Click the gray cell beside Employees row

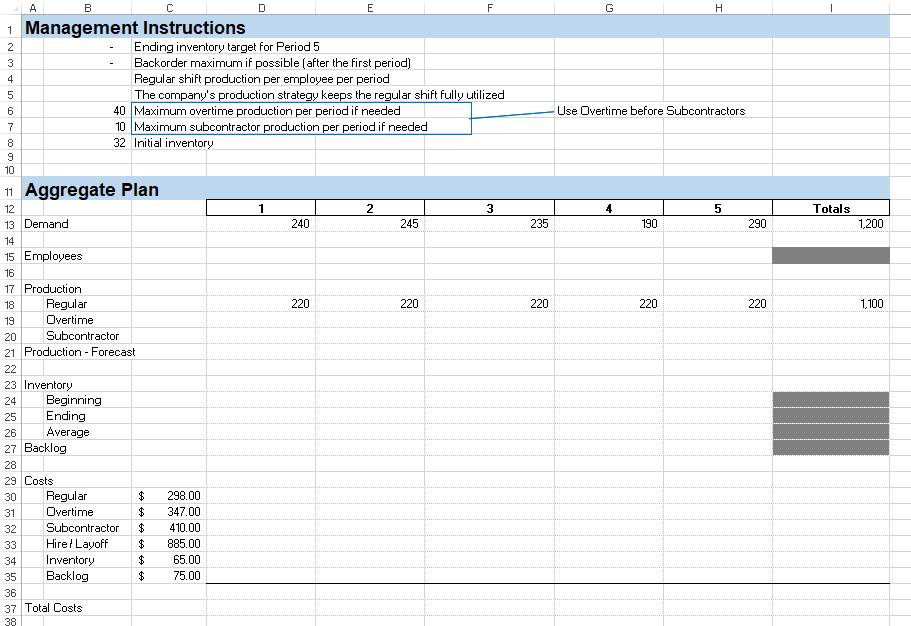pyautogui.click(x=830, y=256)
